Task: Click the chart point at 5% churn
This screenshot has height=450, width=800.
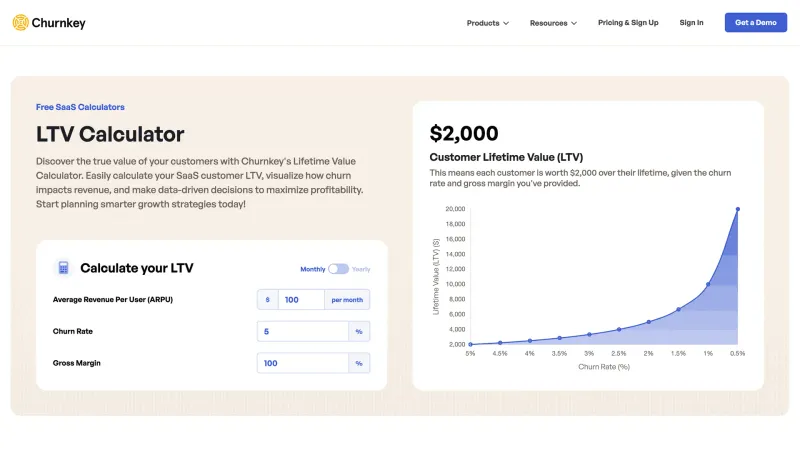Action: coord(470,344)
